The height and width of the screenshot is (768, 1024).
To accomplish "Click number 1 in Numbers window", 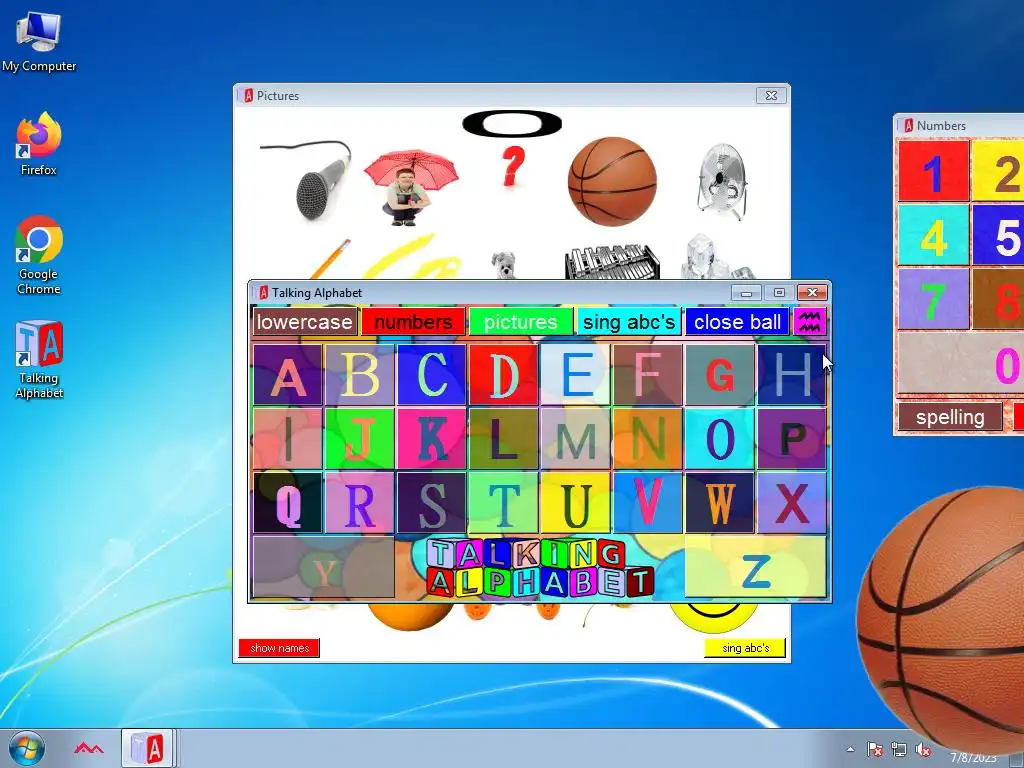I will (933, 171).
